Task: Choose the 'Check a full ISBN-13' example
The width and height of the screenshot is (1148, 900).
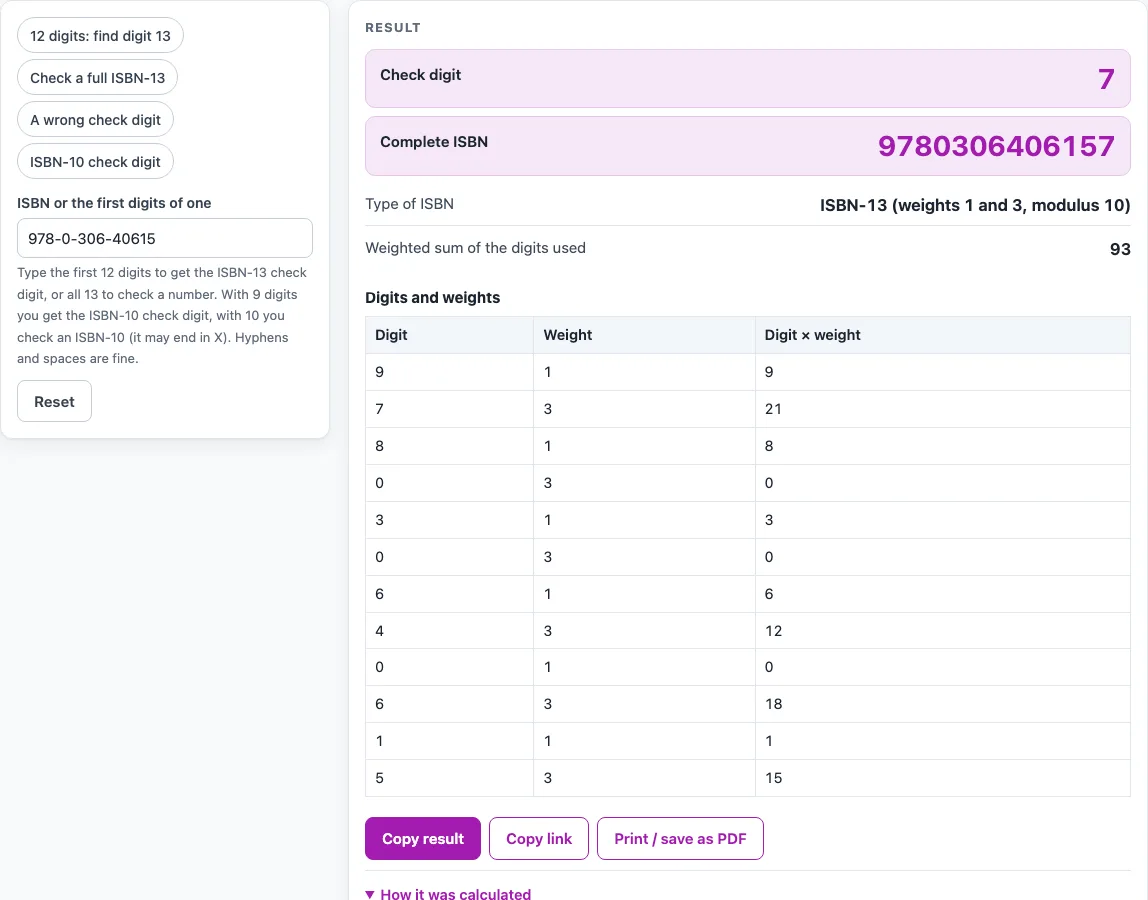Action: coord(97,78)
